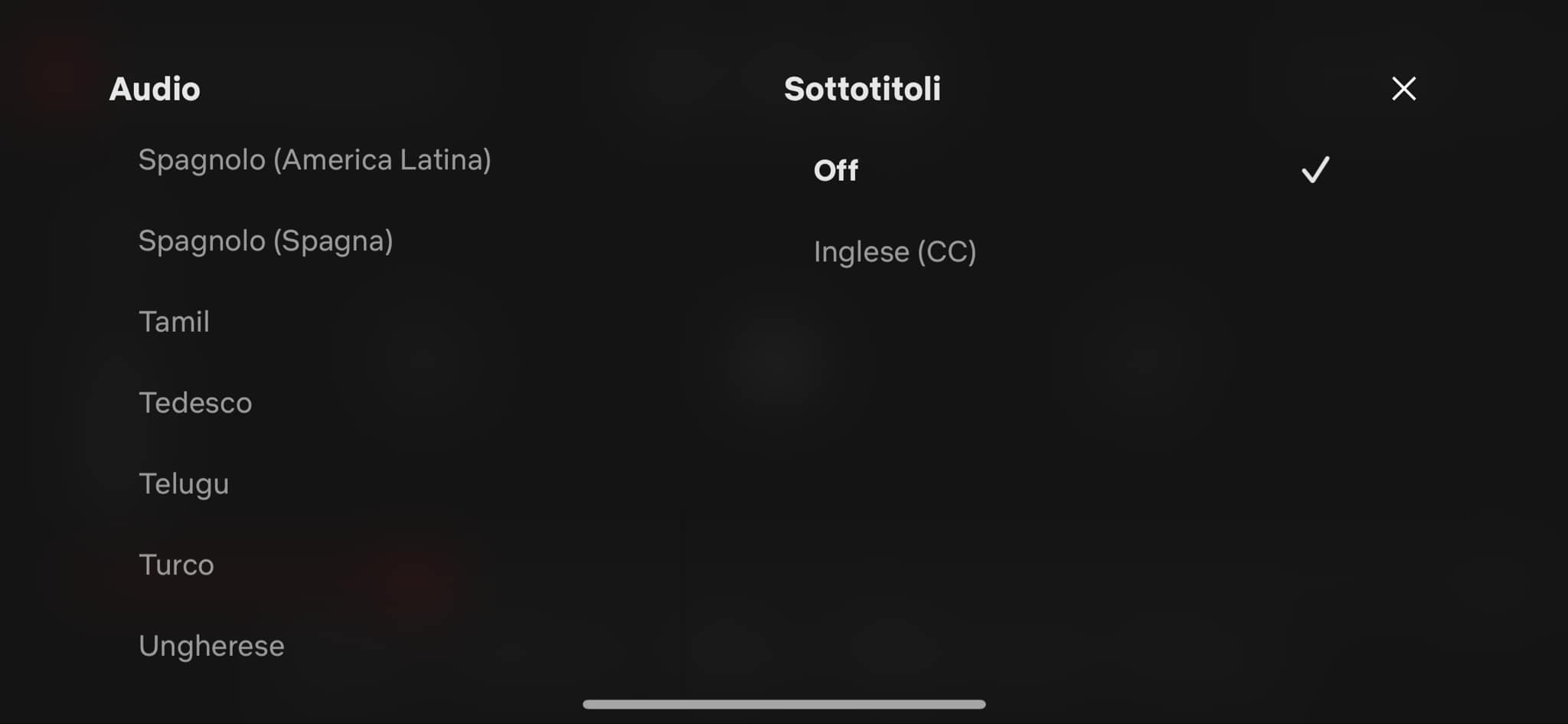Select the German (Tedesco) dub
Screen dimensions: 1568x724
(195, 403)
